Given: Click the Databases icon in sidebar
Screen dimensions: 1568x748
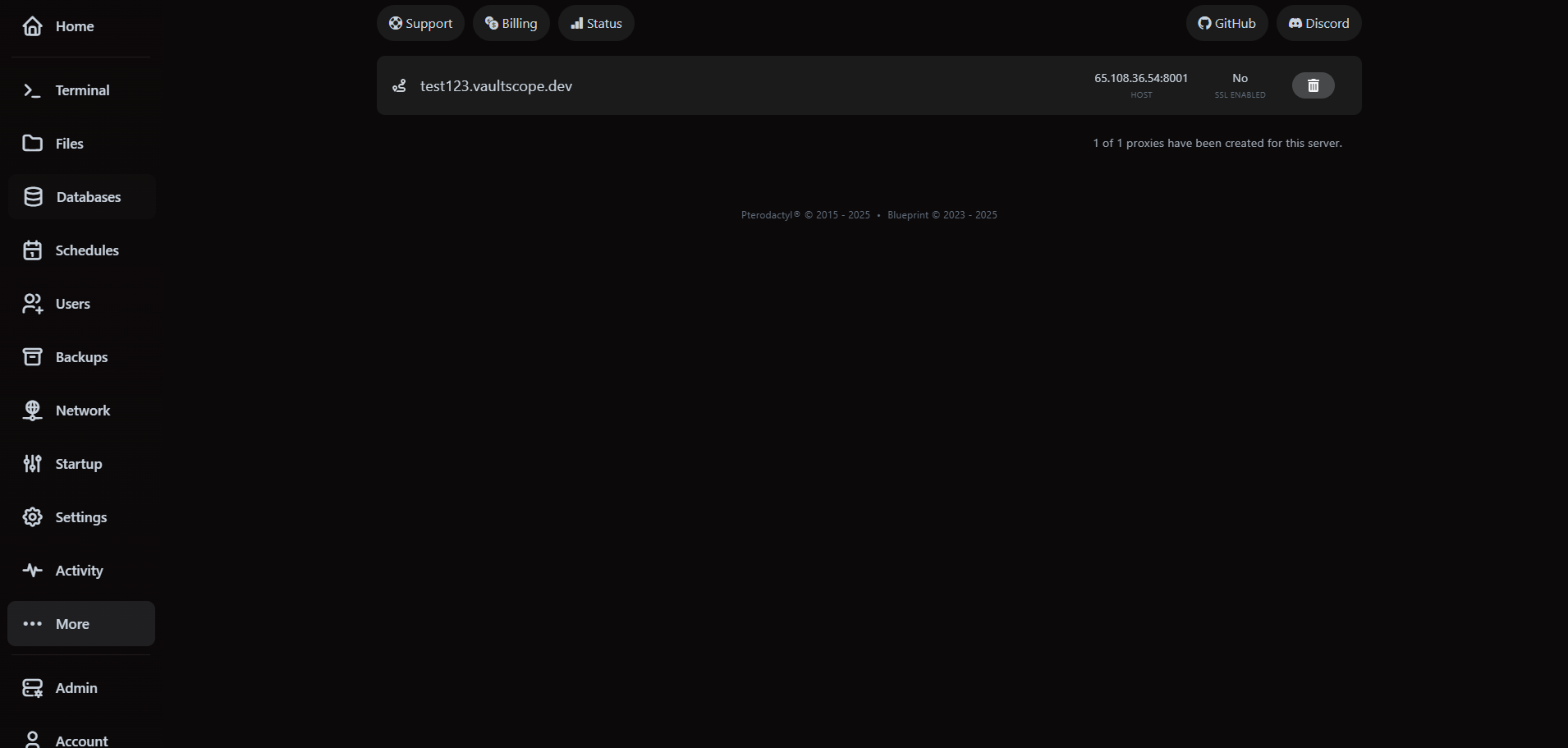Looking at the screenshot, I should 32,196.
